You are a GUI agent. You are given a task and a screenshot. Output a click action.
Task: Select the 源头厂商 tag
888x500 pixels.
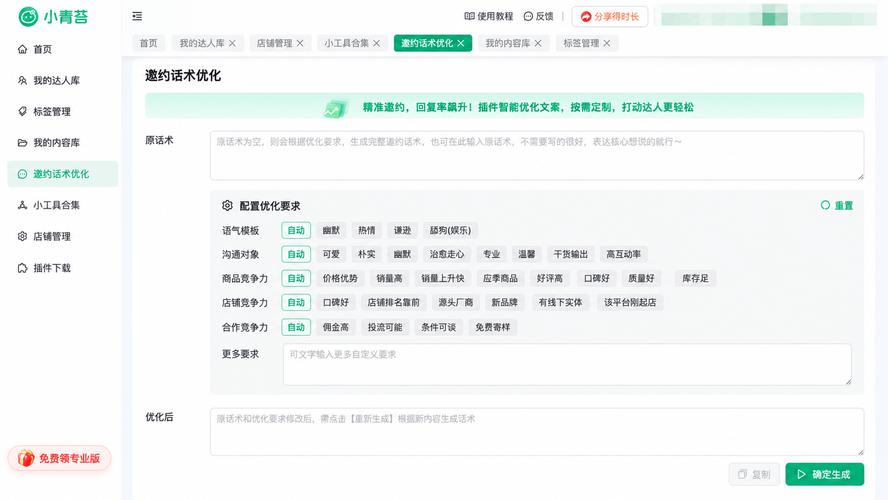[x=456, y=302]
